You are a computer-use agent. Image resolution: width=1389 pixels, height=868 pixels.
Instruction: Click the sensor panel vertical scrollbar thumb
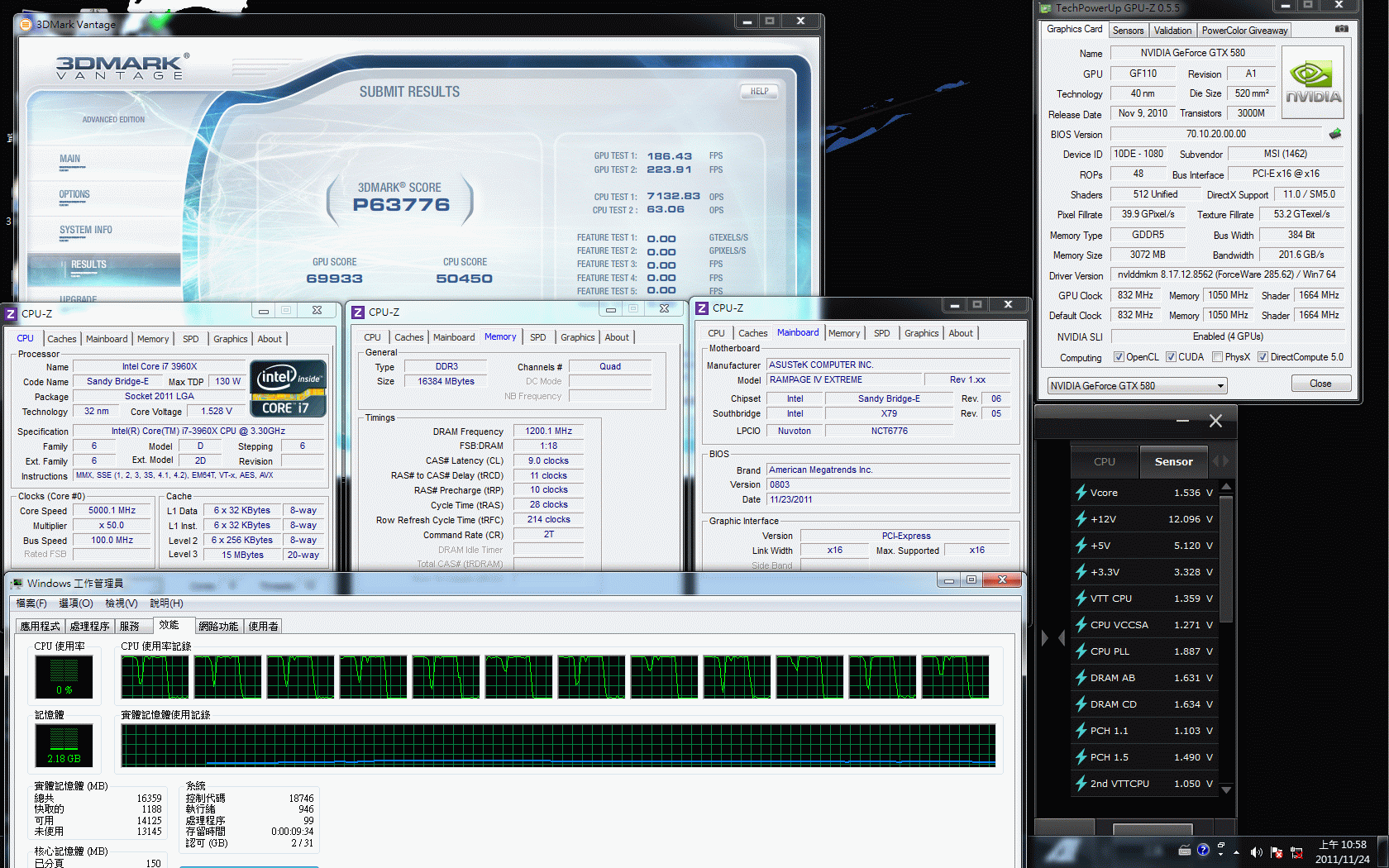(1226, 559)
